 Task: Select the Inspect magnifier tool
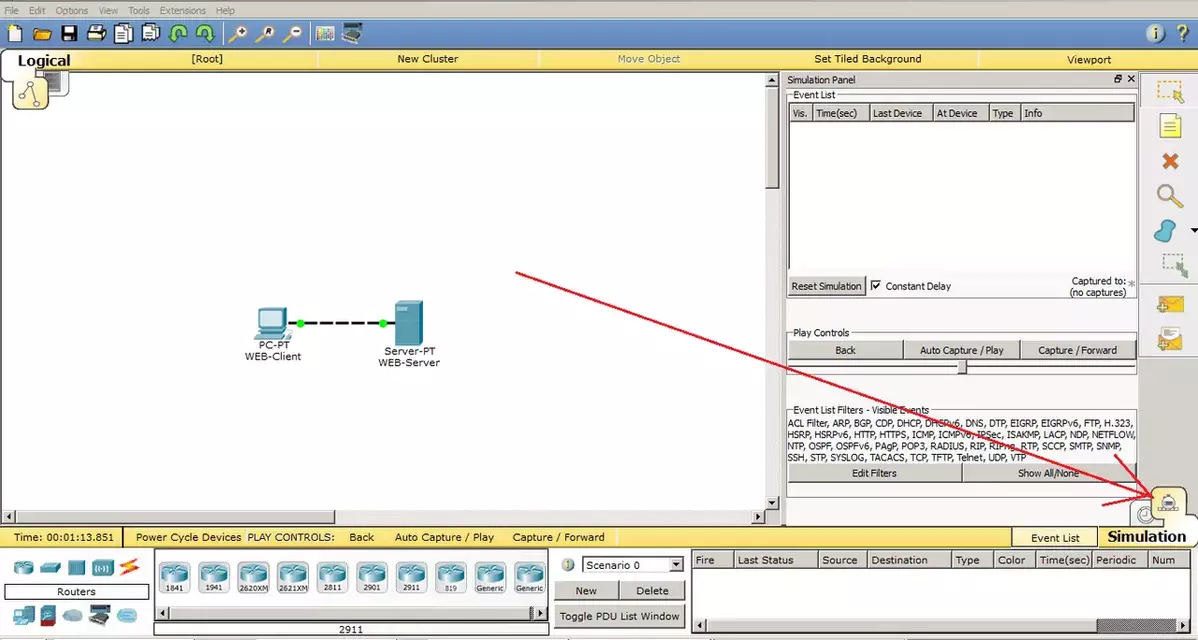(1170, 196)
